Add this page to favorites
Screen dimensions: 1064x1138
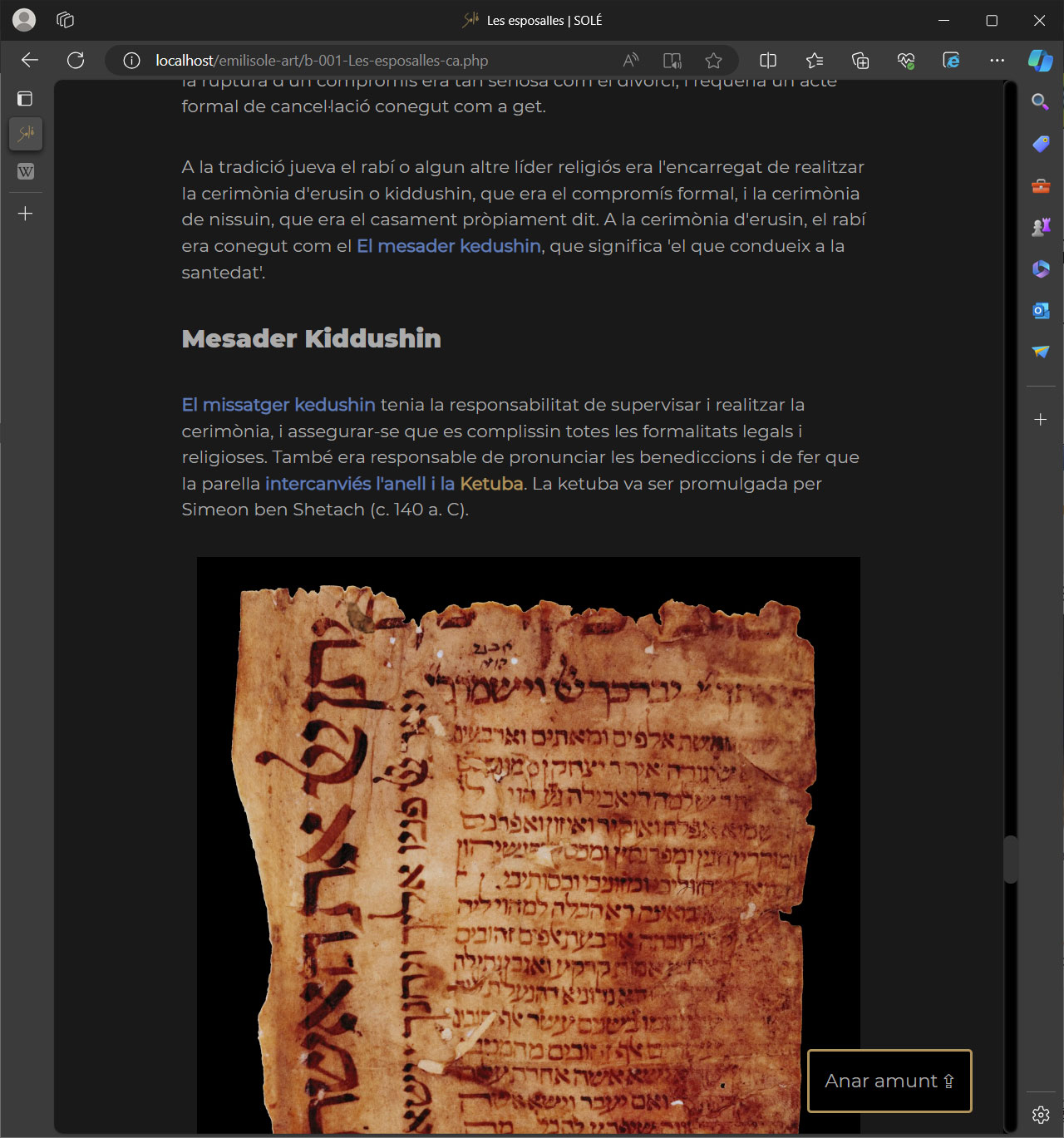click(713, 60)
